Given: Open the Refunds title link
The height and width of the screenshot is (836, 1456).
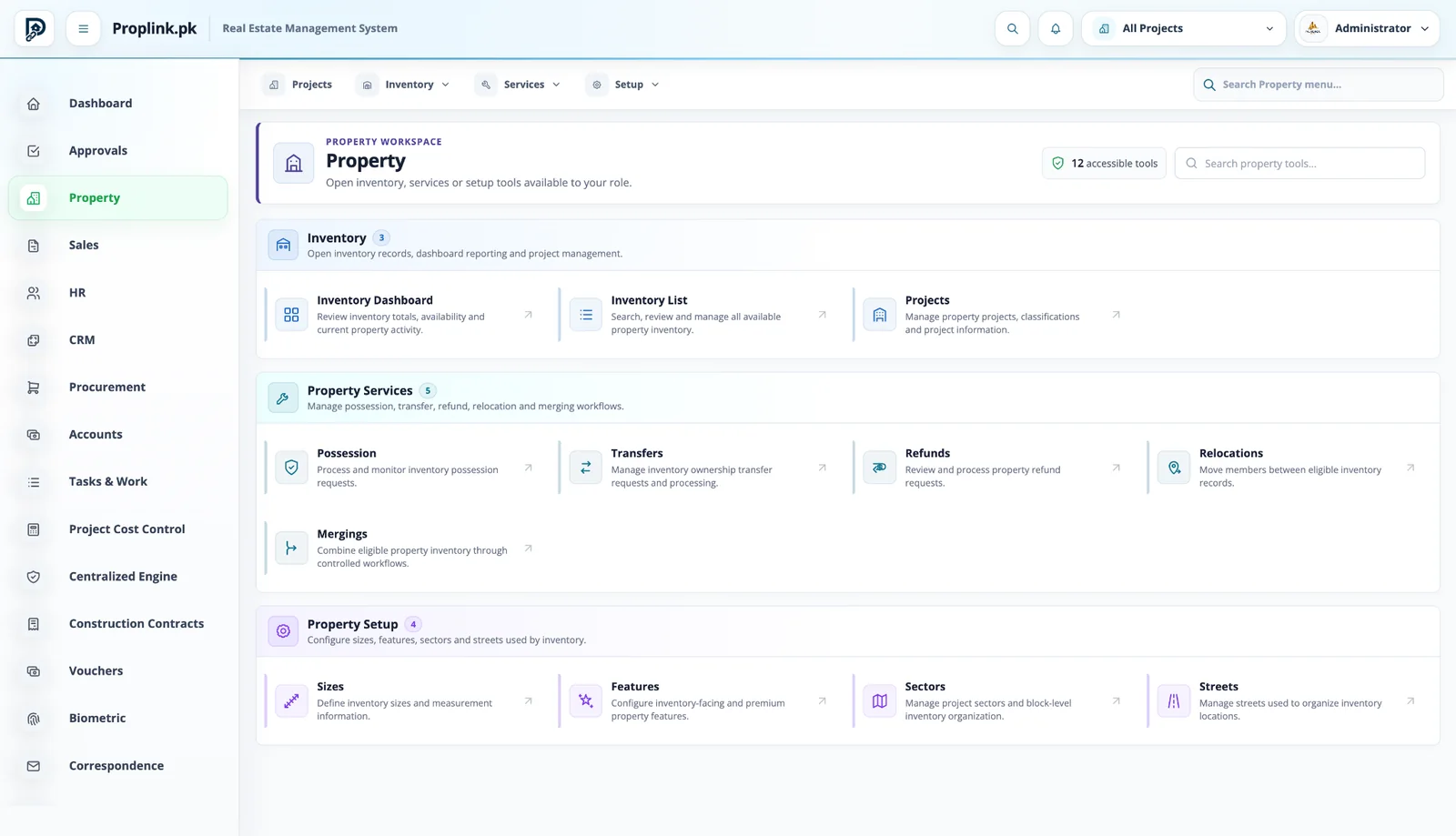Looking at the screenshot, I should pos(927,453).
